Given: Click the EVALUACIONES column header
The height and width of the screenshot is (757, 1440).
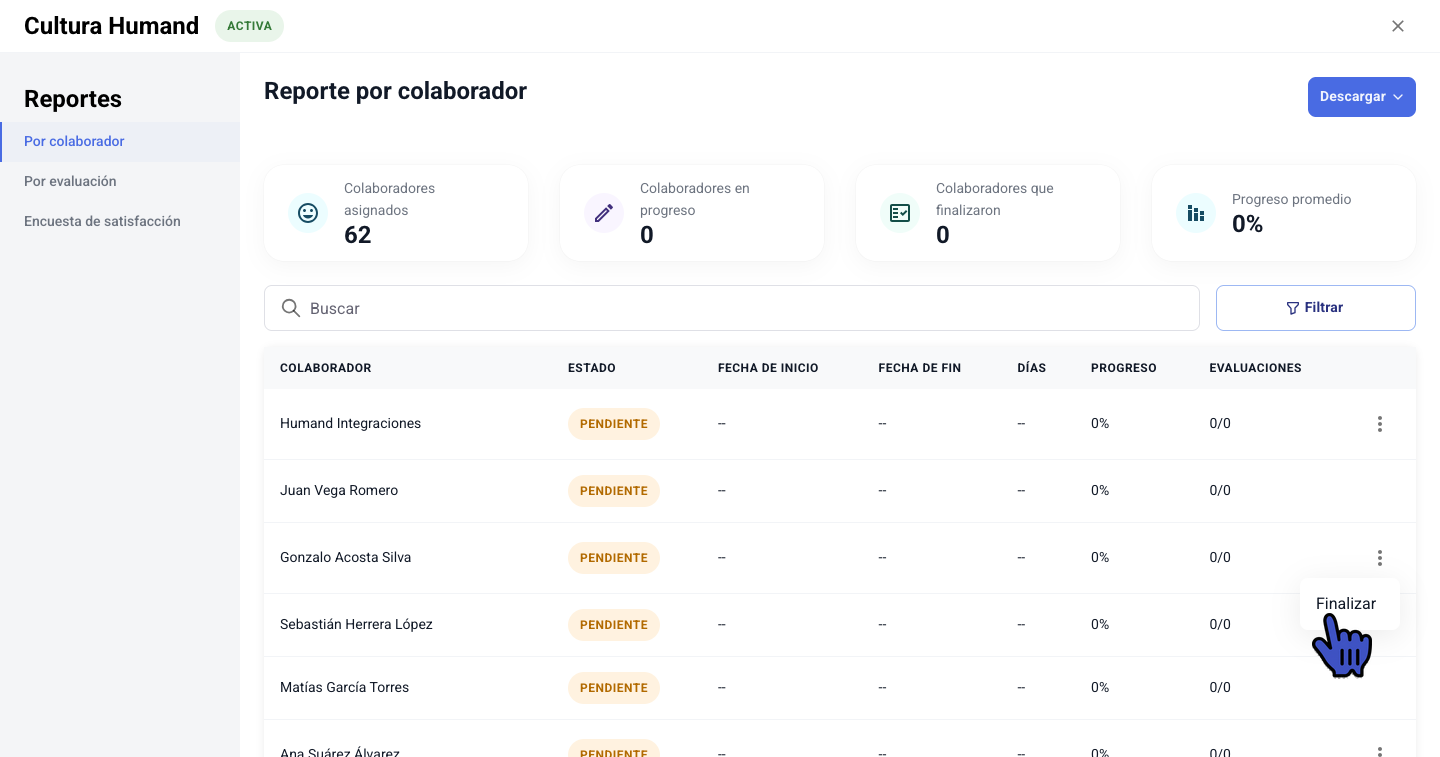Looking at the screenshot, I should point(1256,368).
